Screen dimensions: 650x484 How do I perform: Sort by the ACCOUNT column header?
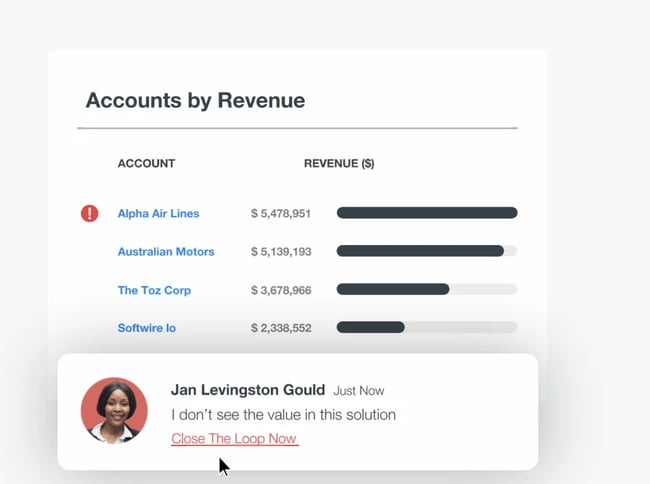click(146, 164)
